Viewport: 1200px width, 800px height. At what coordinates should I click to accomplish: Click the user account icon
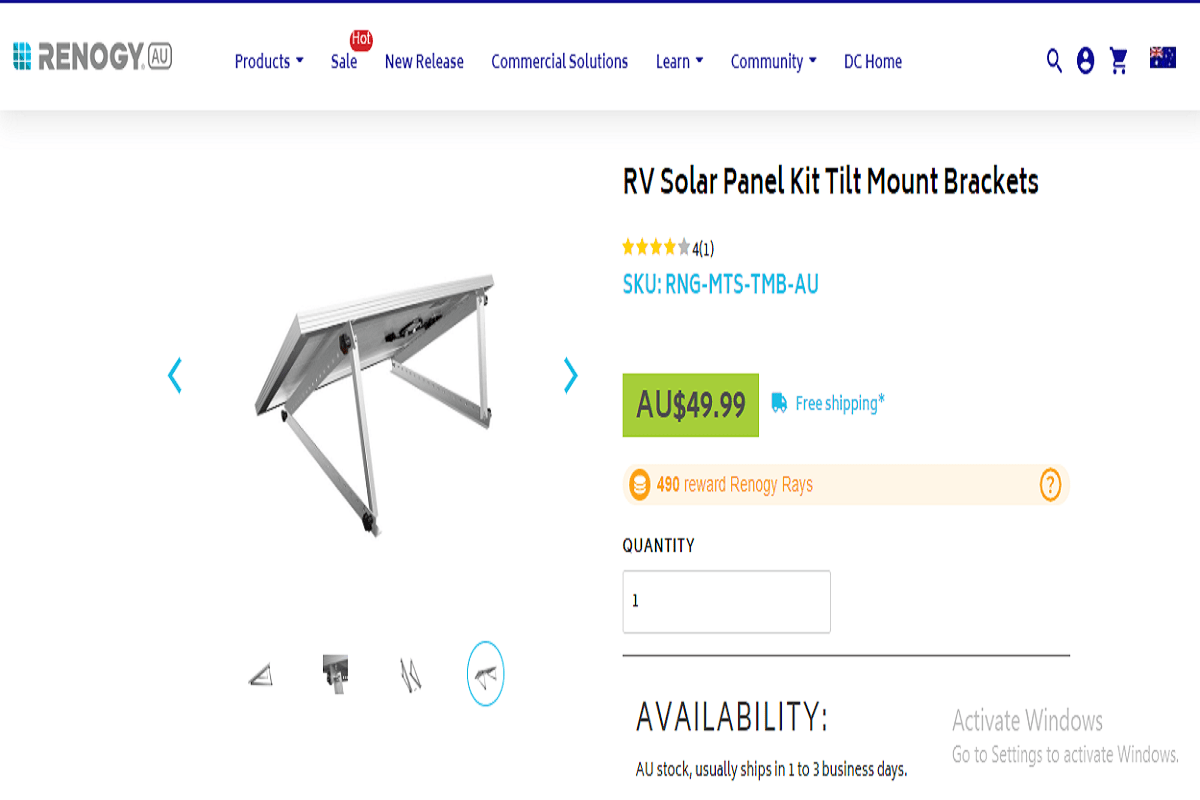1085,61
